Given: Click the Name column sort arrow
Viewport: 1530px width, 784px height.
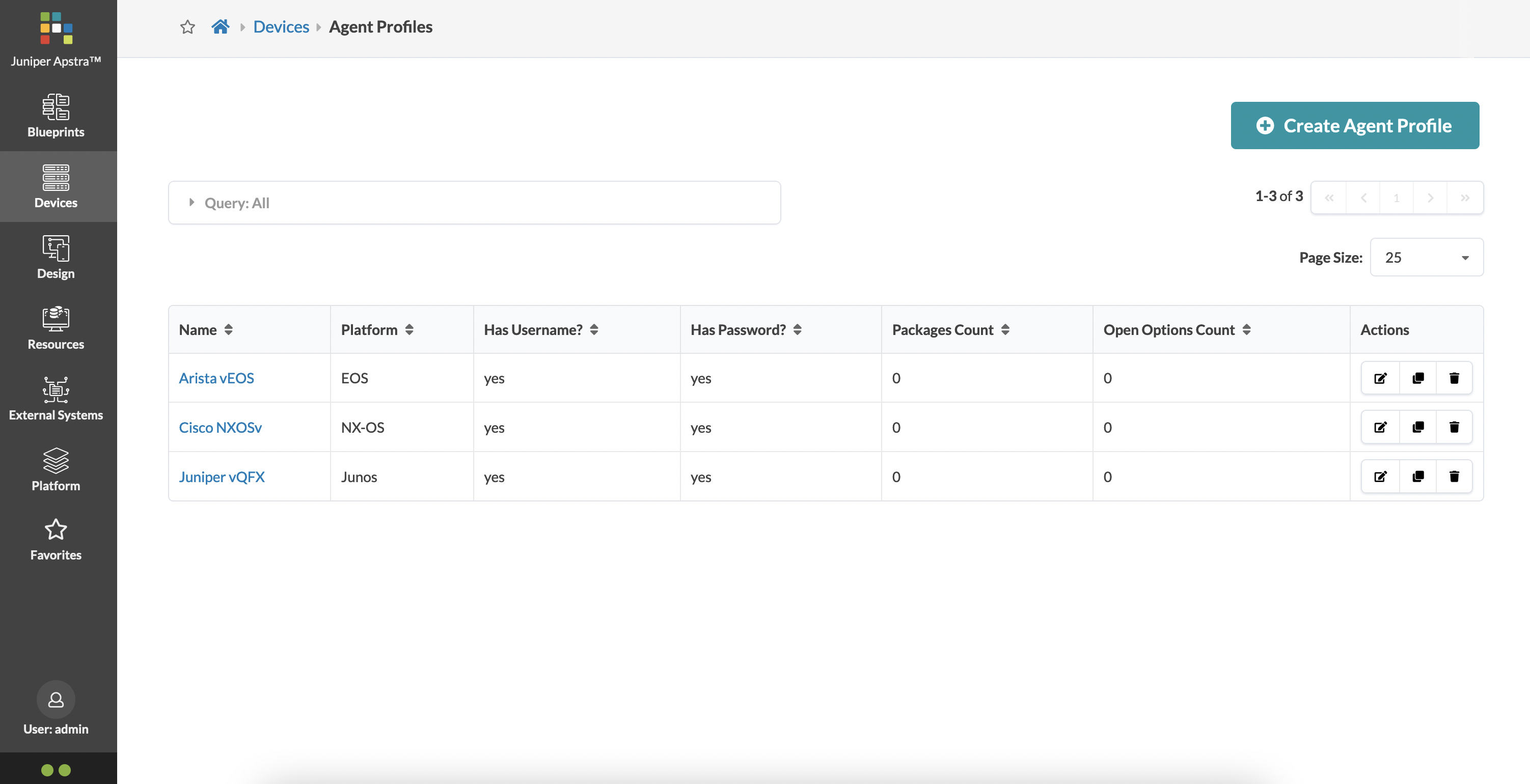Looking at the screenshot, I should pos(227,329).
